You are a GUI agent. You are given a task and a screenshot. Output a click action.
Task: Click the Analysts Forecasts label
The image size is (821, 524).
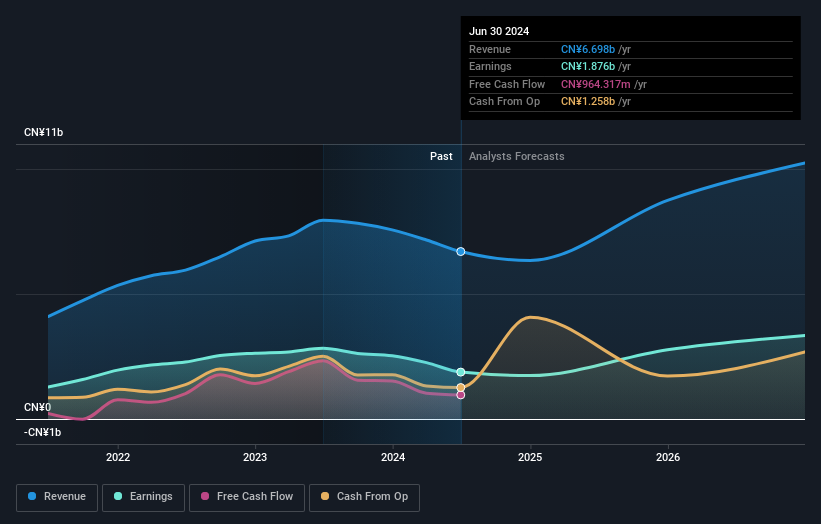(517, 156)
